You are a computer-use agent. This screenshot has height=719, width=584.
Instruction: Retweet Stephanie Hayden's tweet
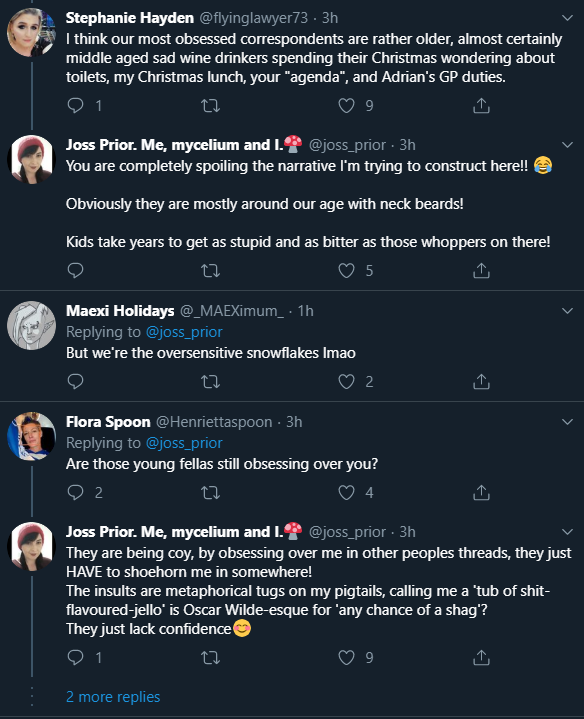[x=210, y=106]
